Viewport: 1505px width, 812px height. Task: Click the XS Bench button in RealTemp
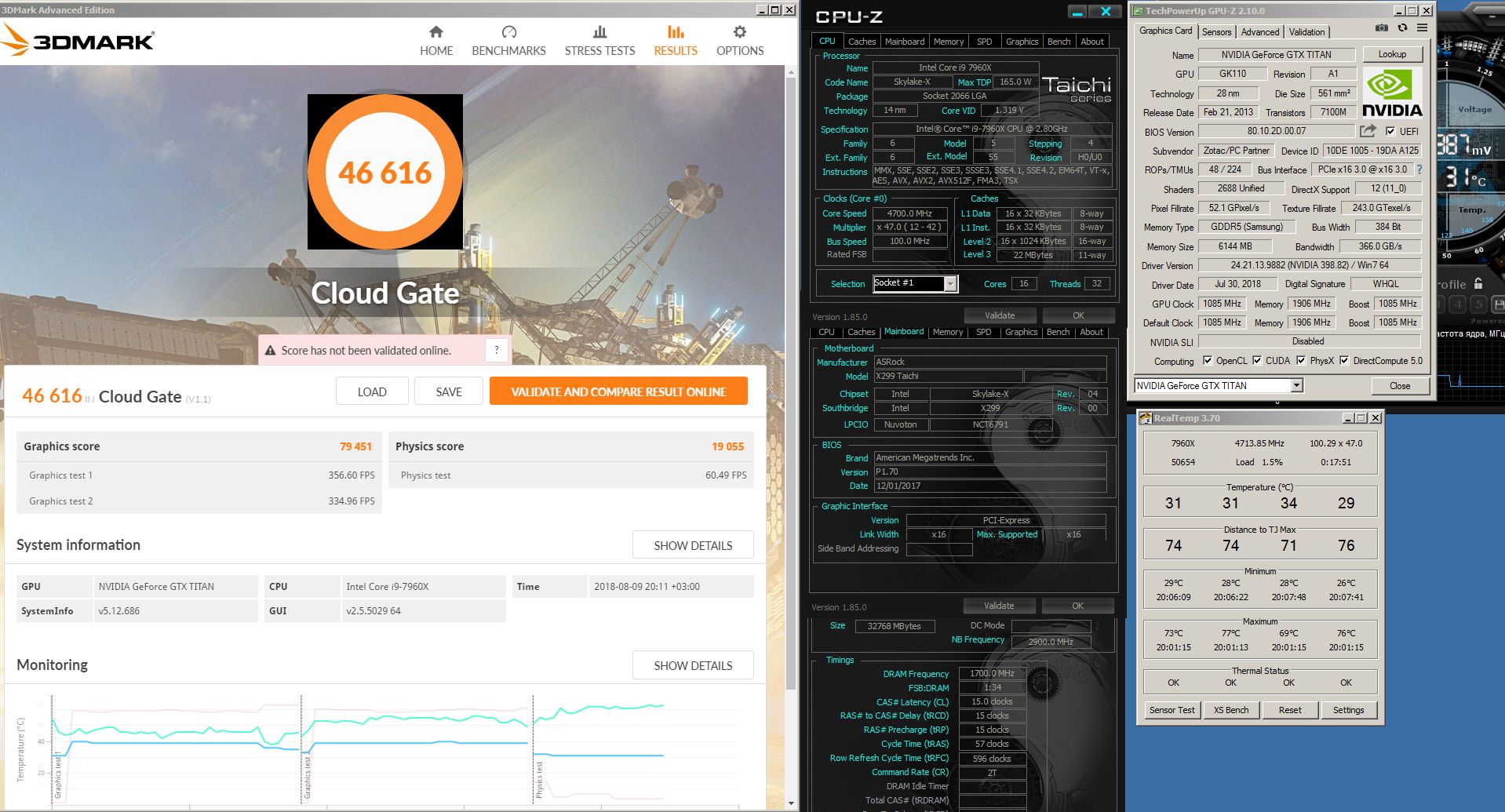tap(1231, 710)
